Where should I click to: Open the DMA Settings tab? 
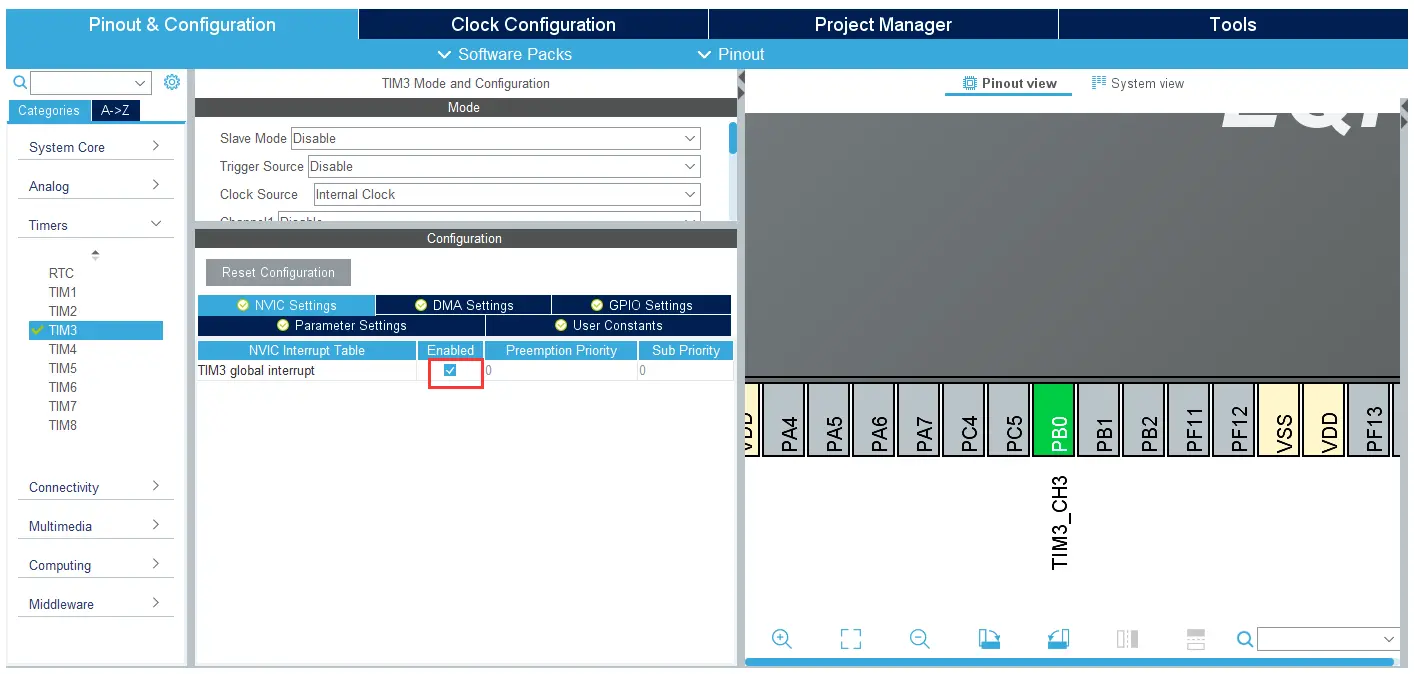click(463, 305)
